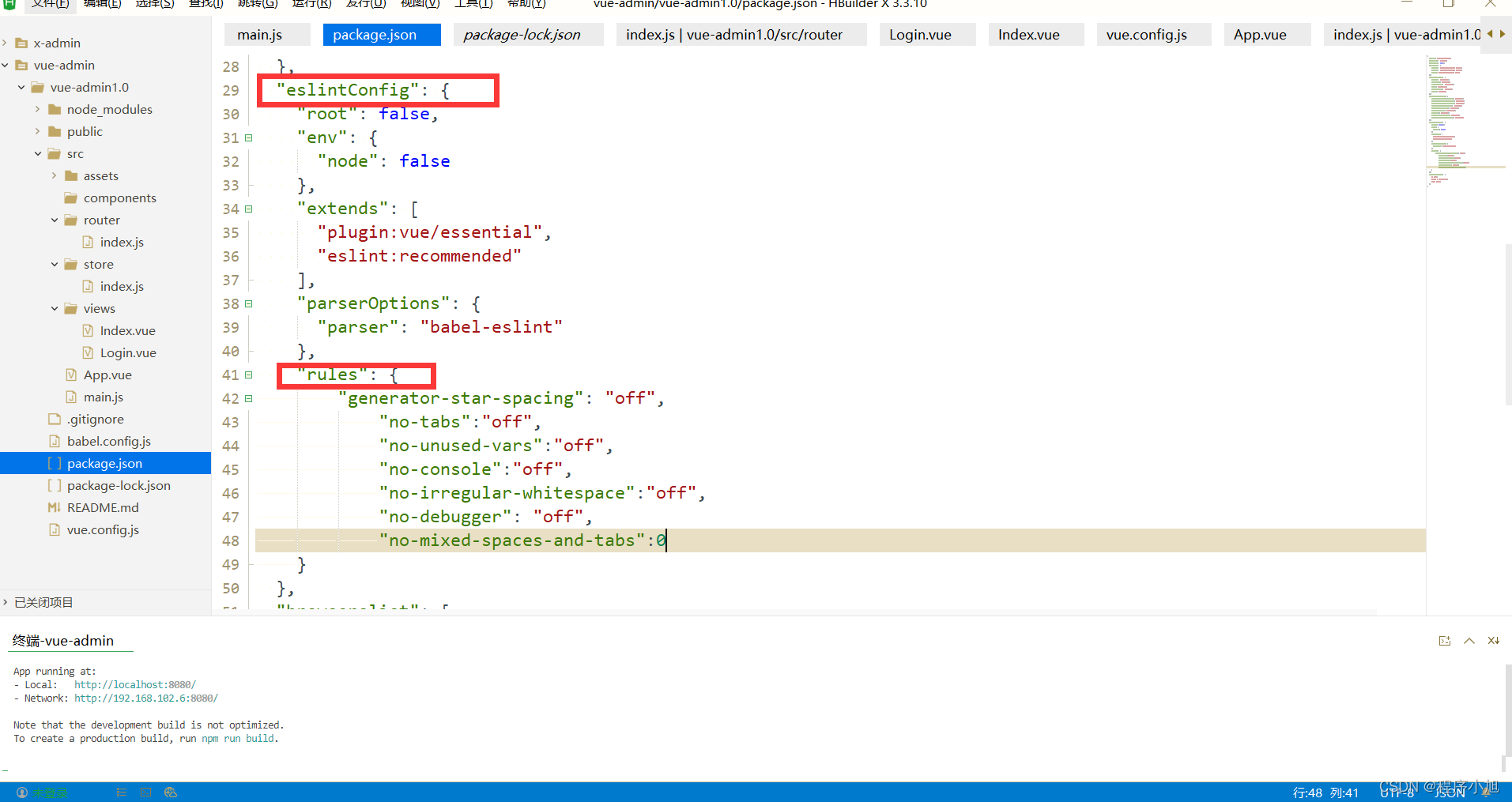Screen dimensions: 1512x802
Task: Click the 未登录 account icon in the status bar
Action: [22, 792]
